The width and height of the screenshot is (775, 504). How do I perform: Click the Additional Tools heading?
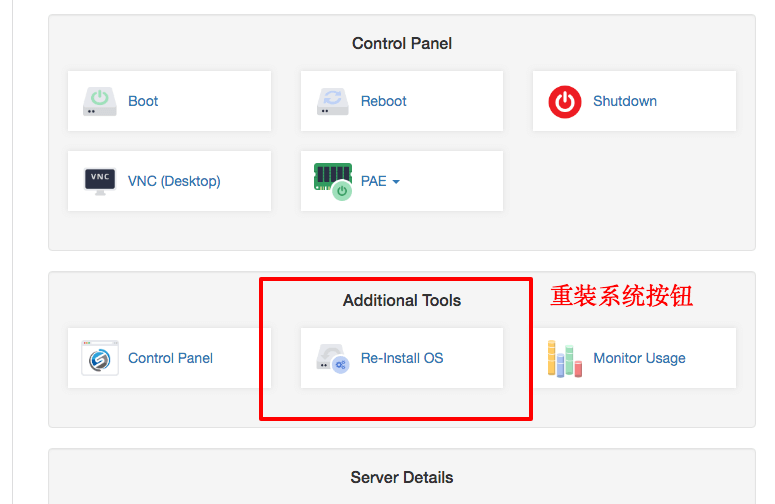(402, 300)
